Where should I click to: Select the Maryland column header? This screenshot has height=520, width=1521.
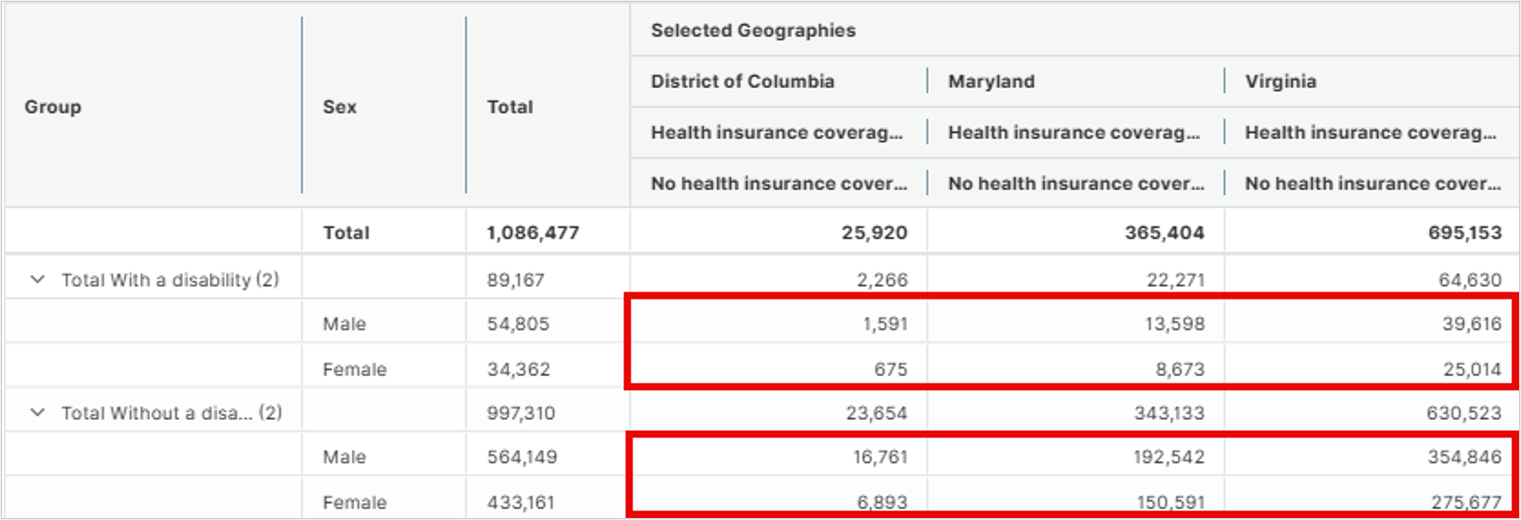click(x=991, y=81)
